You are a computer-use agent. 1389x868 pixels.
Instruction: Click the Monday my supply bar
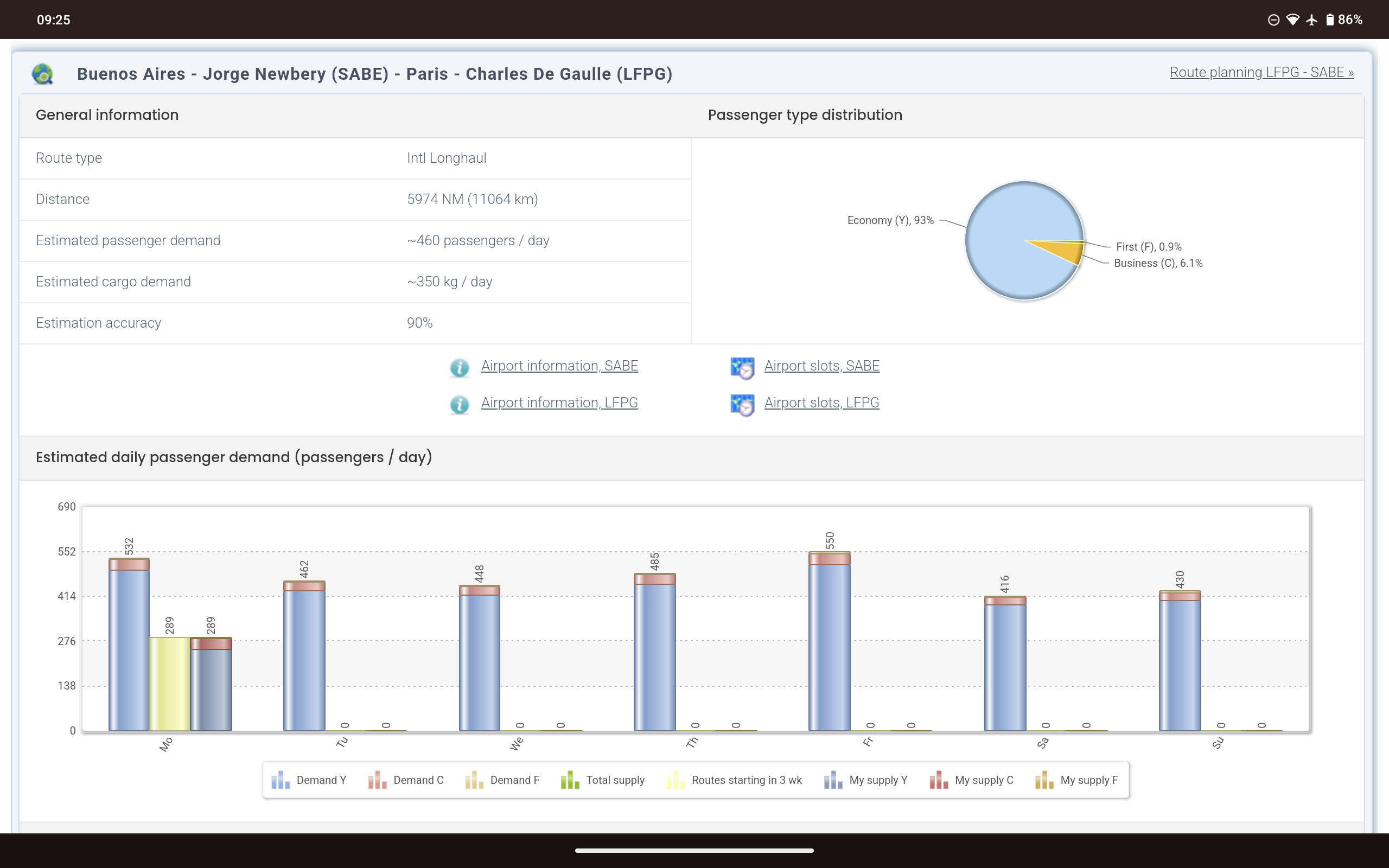pyautogui.click(x=211, y=684)
